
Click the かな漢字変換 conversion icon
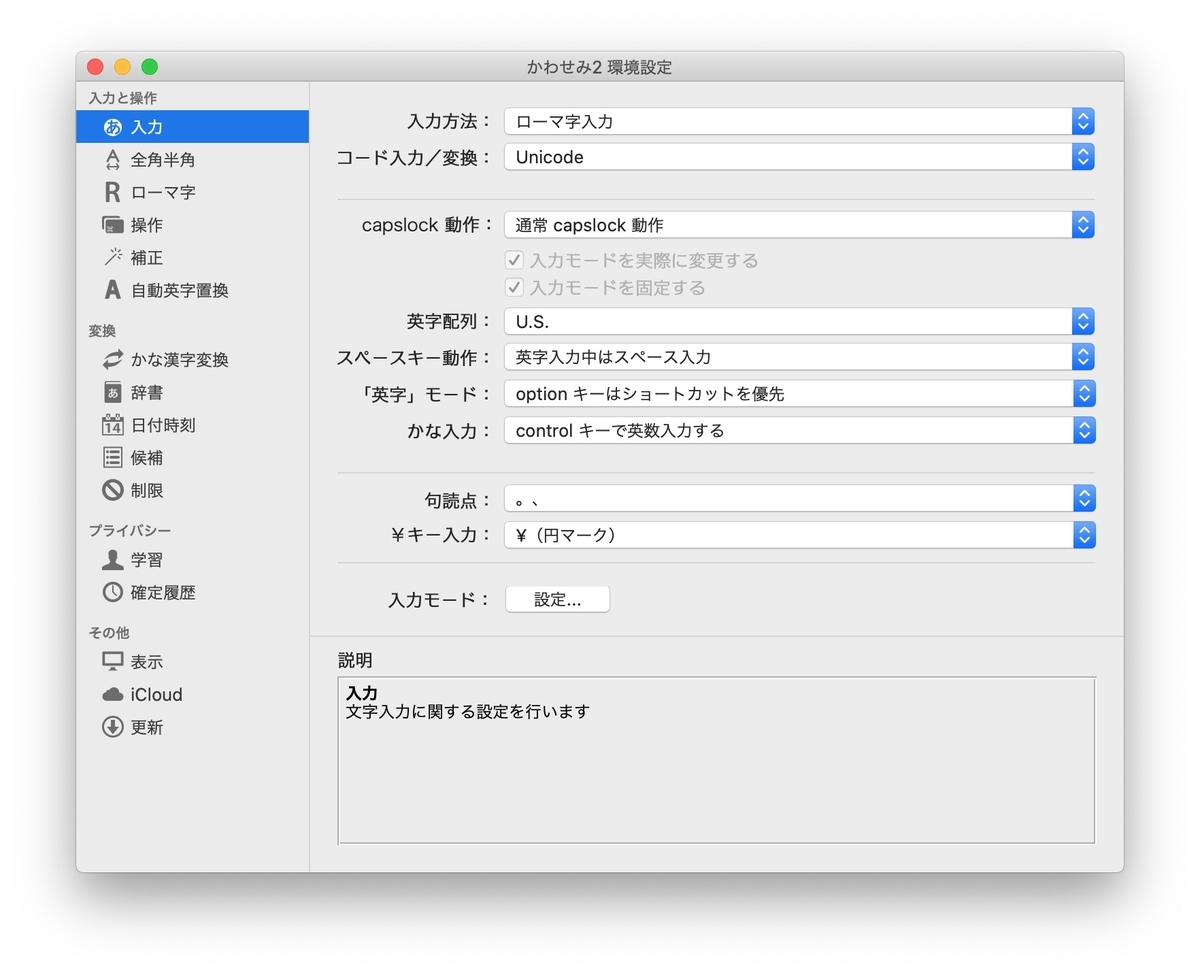tap(115, 360)
